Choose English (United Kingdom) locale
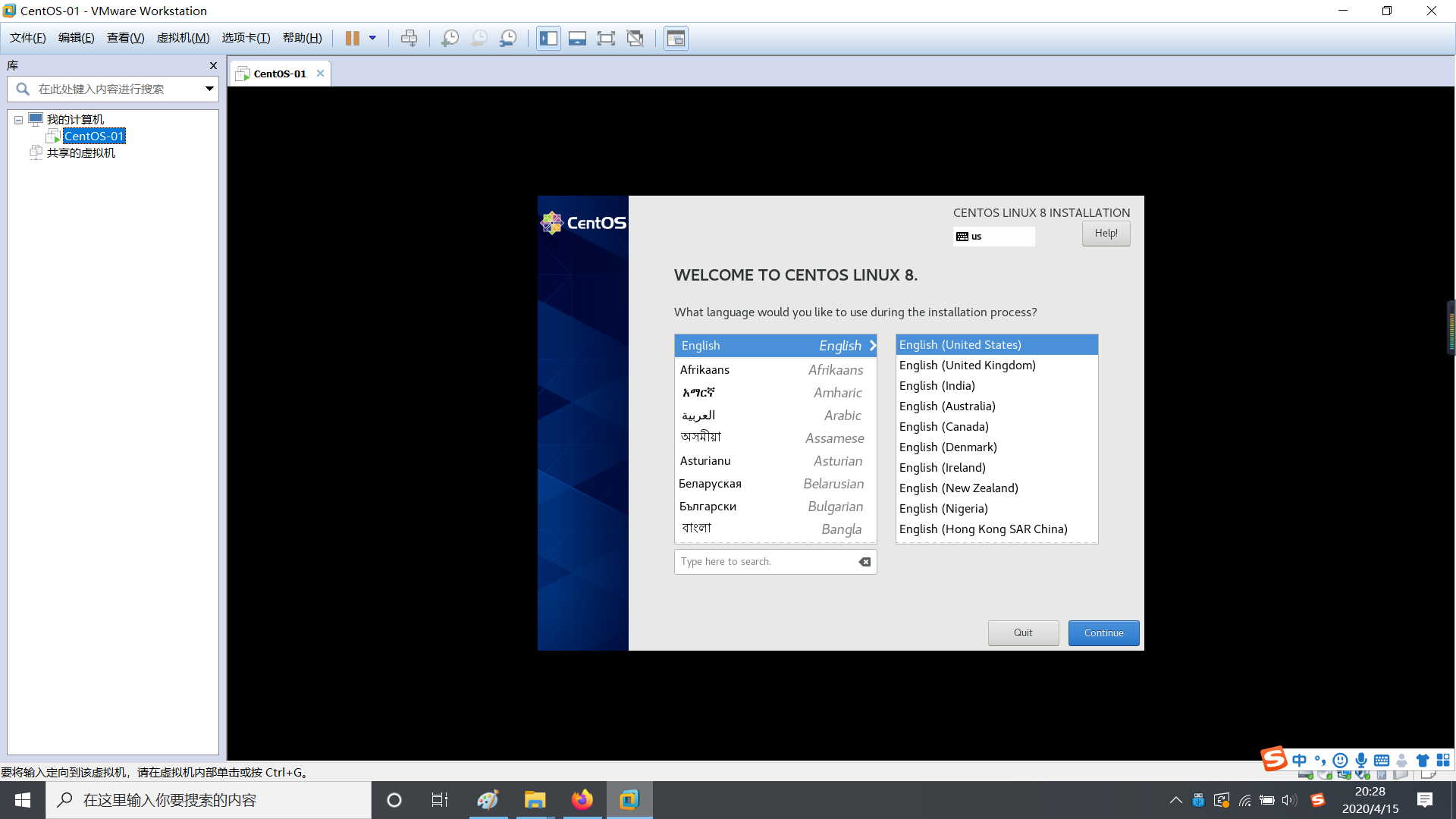The image size is (1456, 819). pos(996,366)
